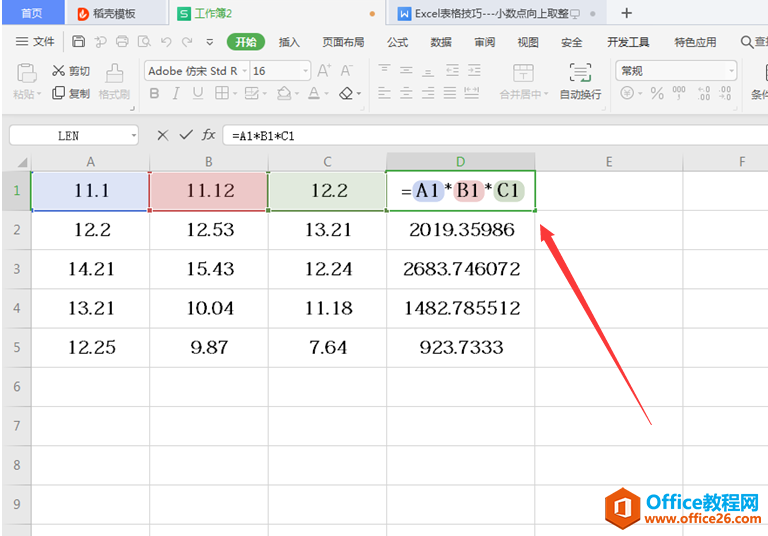The width and height of the screenshot is (768, 536).
Task: Toggle Underline formatting
Action: coord(198,93)
